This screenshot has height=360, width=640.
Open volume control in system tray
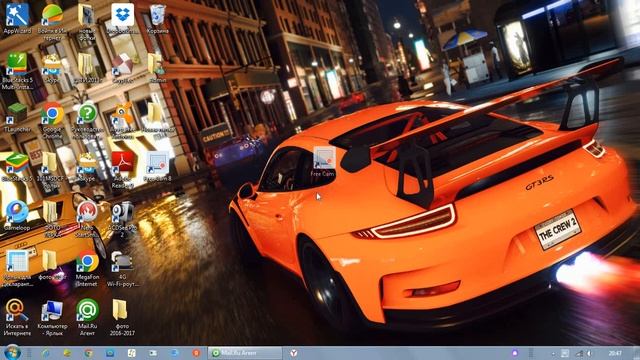(x=590, y=353)
